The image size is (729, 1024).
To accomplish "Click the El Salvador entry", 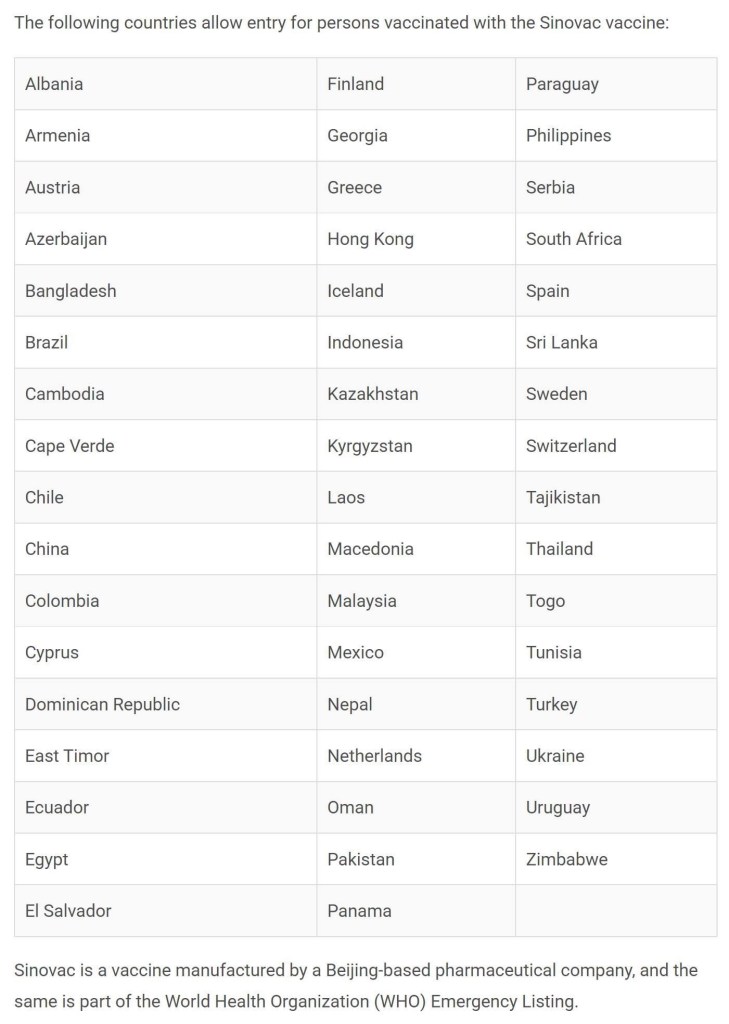I will click(x=68, y=911).
